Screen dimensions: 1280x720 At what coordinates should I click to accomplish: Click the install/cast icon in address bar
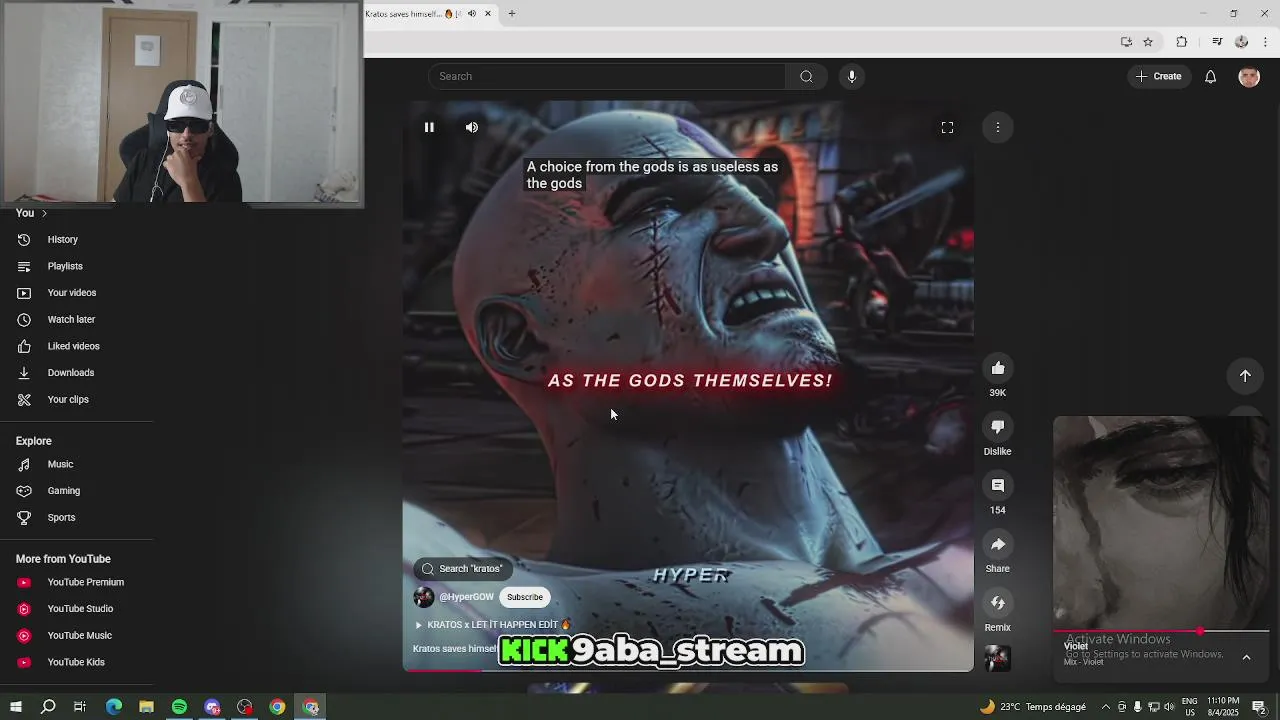coord(1126,42)
